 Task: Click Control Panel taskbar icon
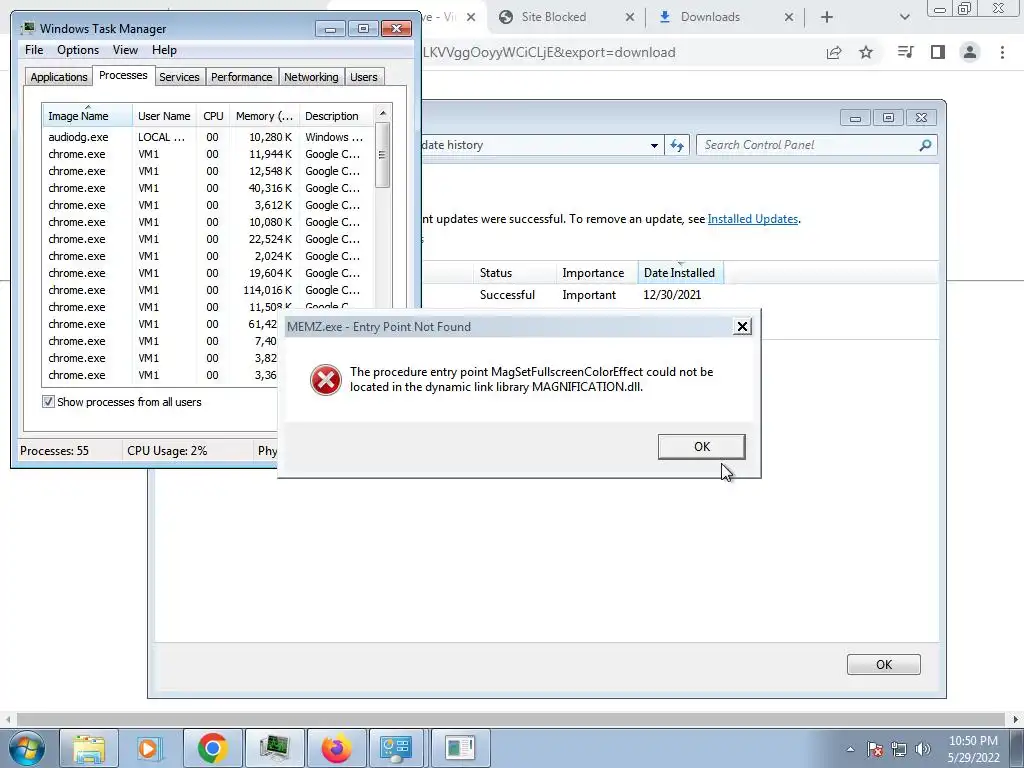coord(396,748)
